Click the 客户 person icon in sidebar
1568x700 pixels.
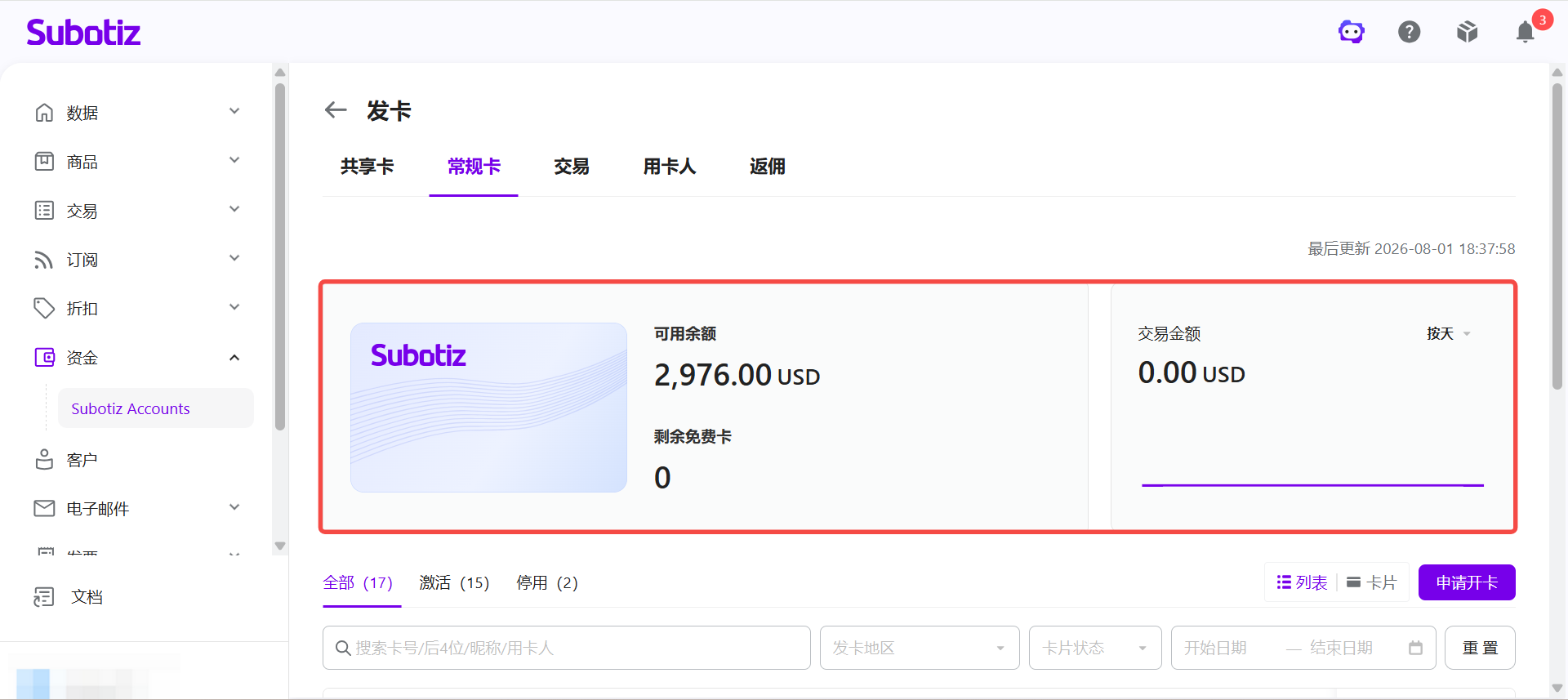[x=44, y=460]
